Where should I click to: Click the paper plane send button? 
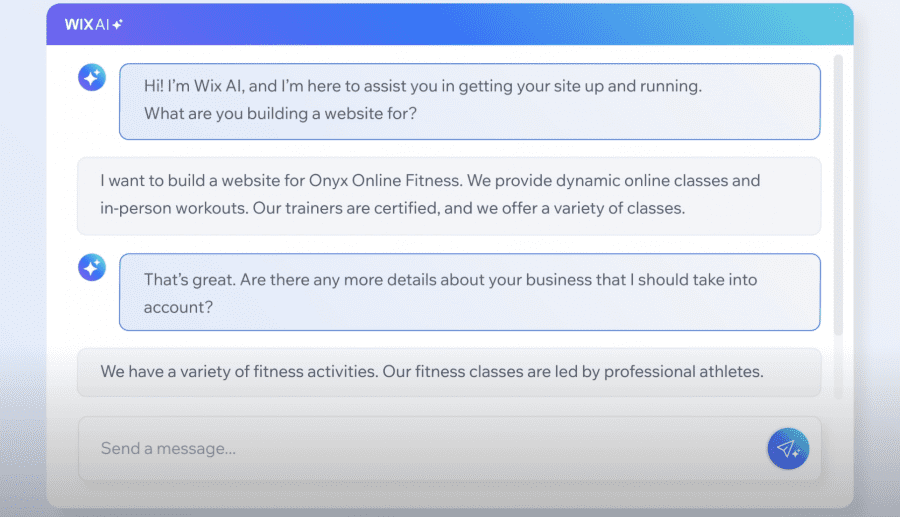coord(788,449)
